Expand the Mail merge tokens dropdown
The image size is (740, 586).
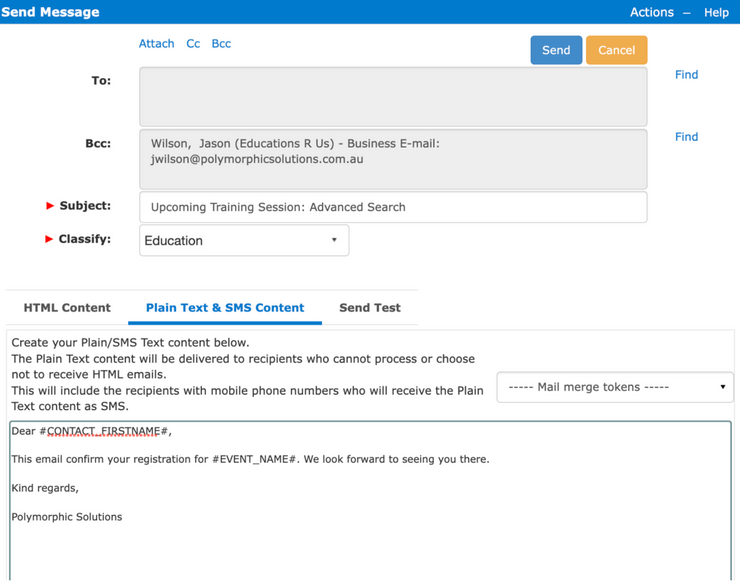[x=615, y=387]
